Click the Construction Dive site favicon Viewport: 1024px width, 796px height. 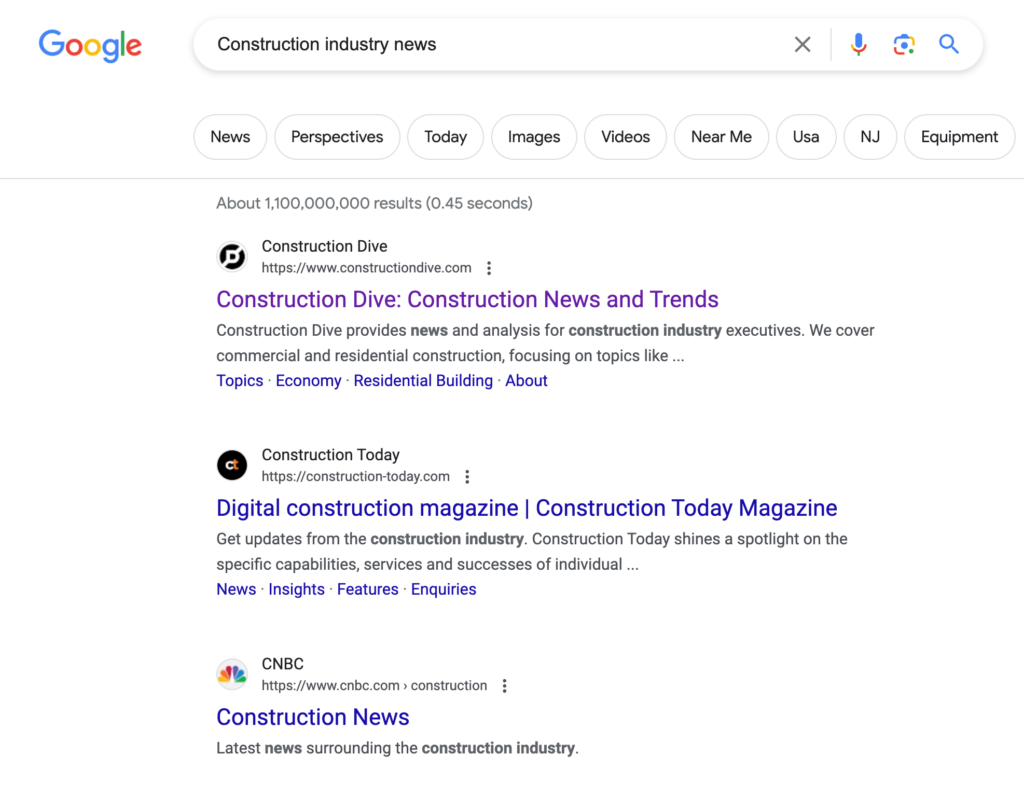coord(232,256)
